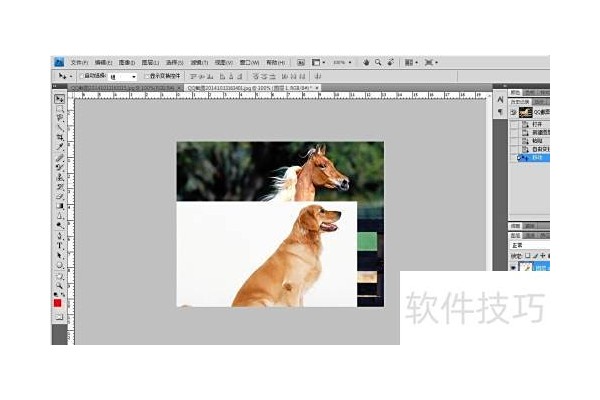600x400 pixels.
Task: Select the layer thumbnail in Layers panel
Action: pyautogui.click(x=525, y=267)
